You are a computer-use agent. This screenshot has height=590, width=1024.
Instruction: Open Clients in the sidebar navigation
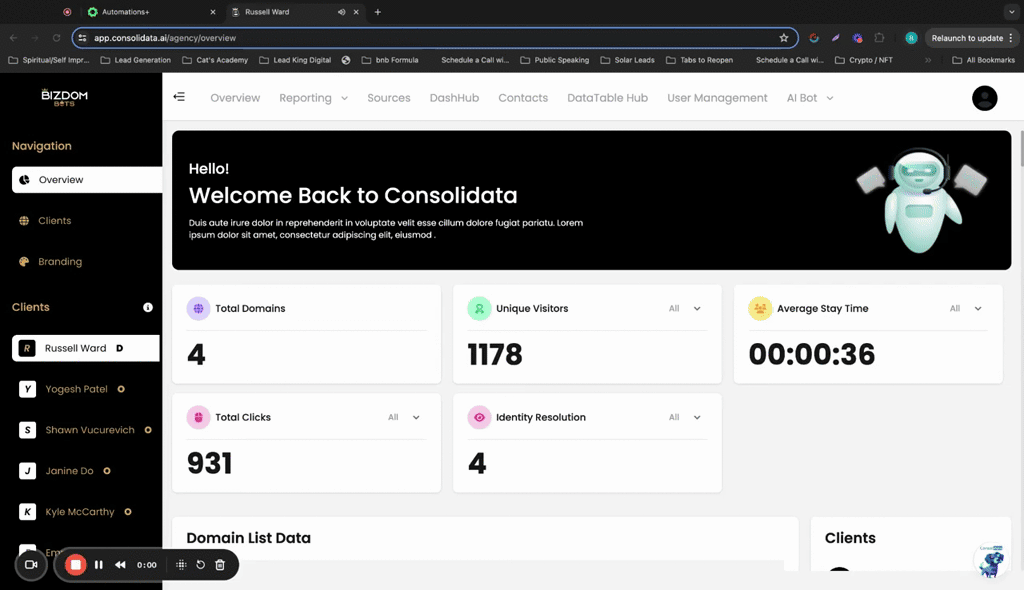pyautogui.click(x=54, y=221)
